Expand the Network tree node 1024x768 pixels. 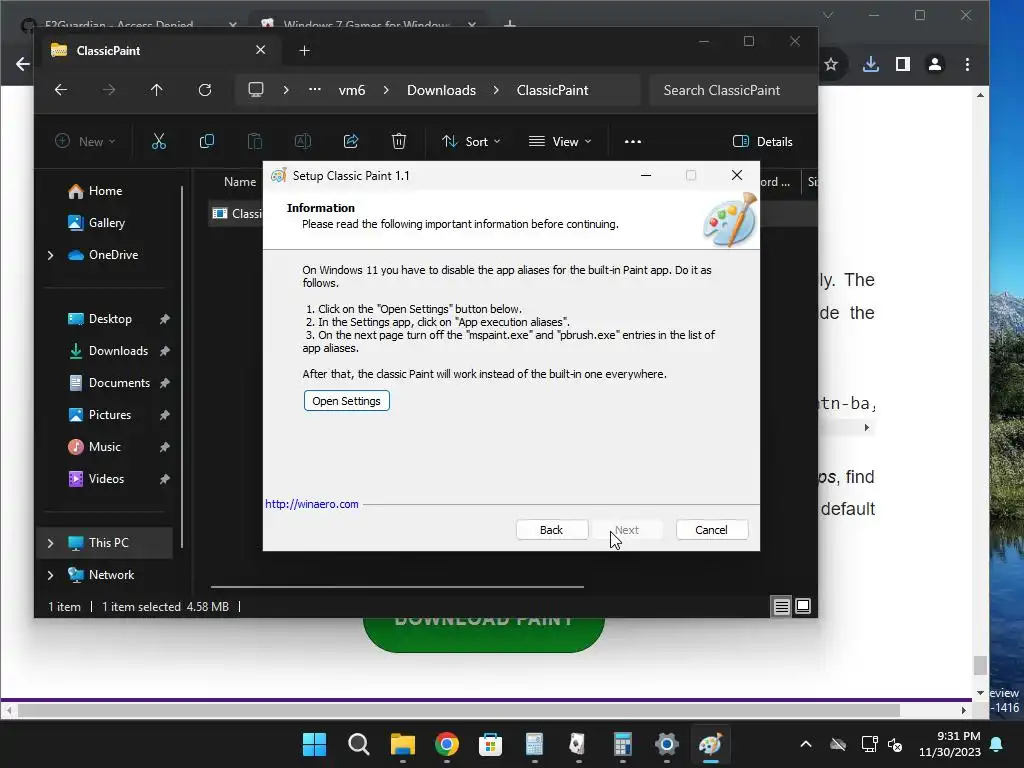pyautogui.click(x=50, y=575)
